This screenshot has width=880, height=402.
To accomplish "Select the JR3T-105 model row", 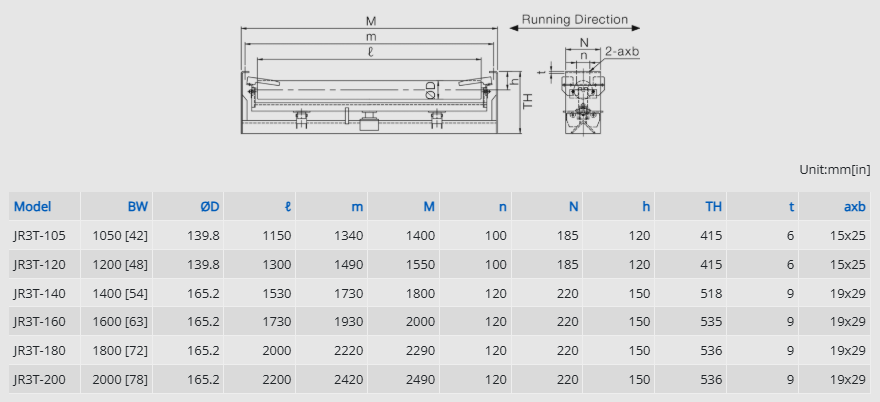I will pos(39,236).
